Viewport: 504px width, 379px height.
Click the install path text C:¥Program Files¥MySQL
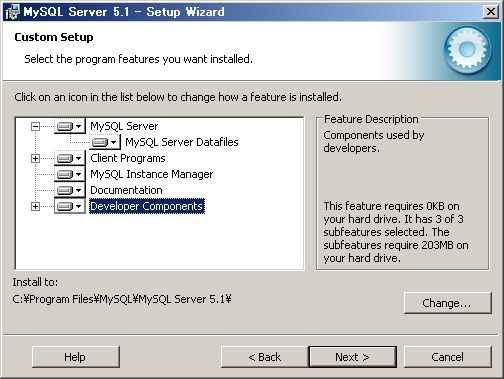click(122, 299)
